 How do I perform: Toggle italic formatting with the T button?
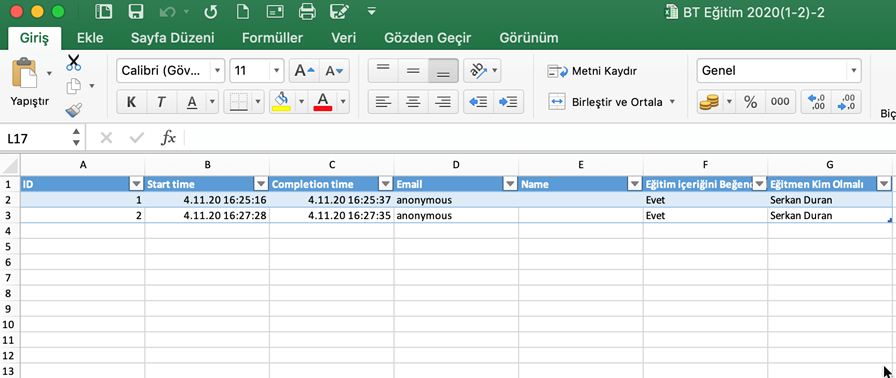pos(161,102)
